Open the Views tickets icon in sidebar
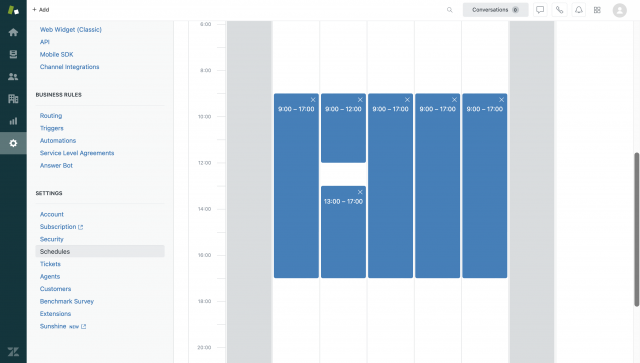 [13, 54]
